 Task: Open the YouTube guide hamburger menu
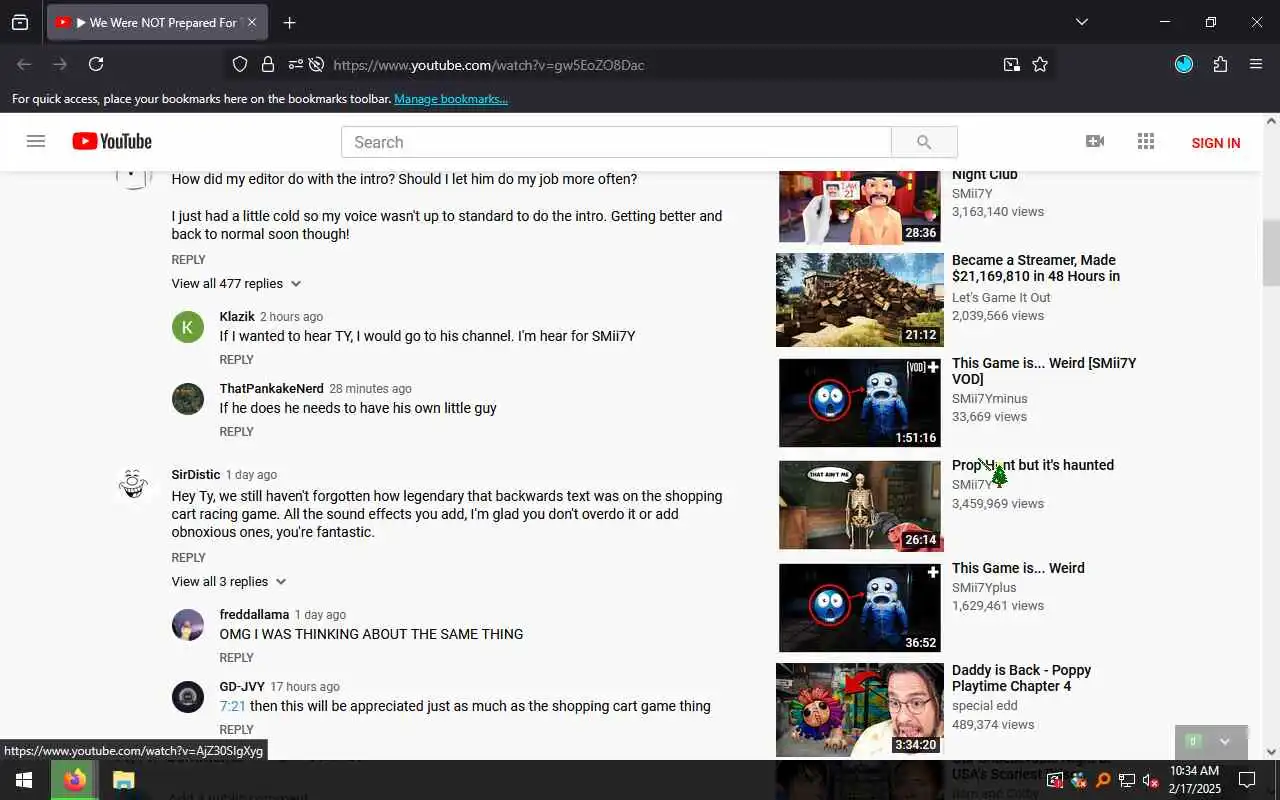point(36,141)
